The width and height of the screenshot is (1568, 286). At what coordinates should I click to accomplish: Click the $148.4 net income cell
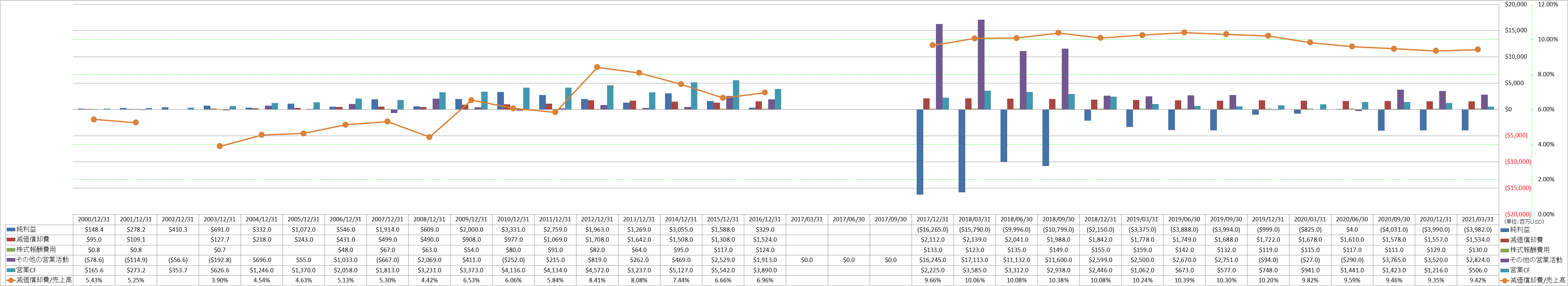click(94, 230)
